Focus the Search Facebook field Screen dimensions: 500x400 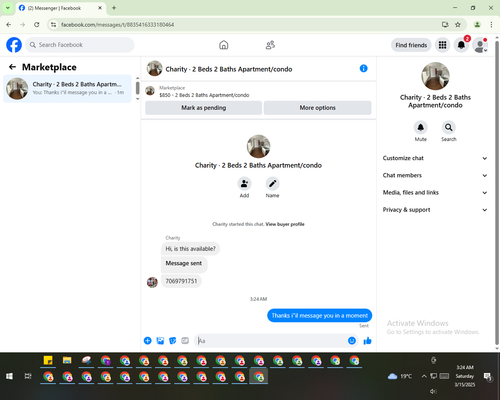pyautogui.click(x=80, y=45)
